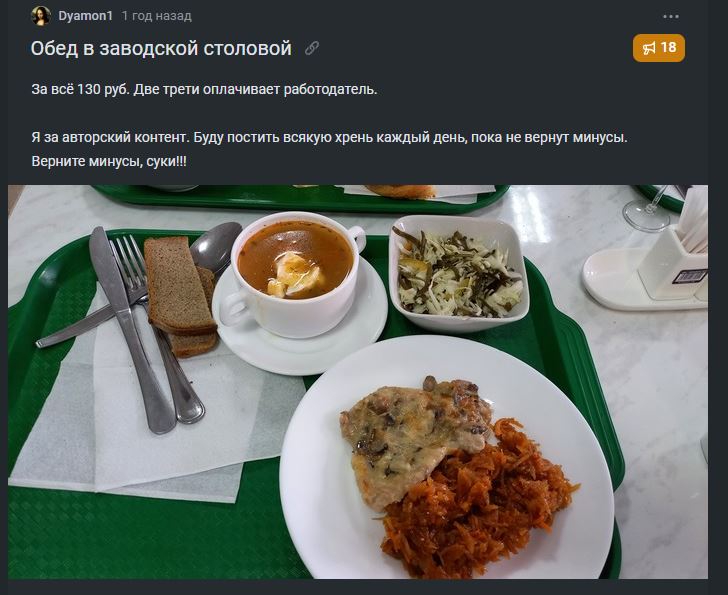Click the paragraph starting 'Я за авторский контент'
This screenshot has height=595, width=728.
[x=329, y=138]
